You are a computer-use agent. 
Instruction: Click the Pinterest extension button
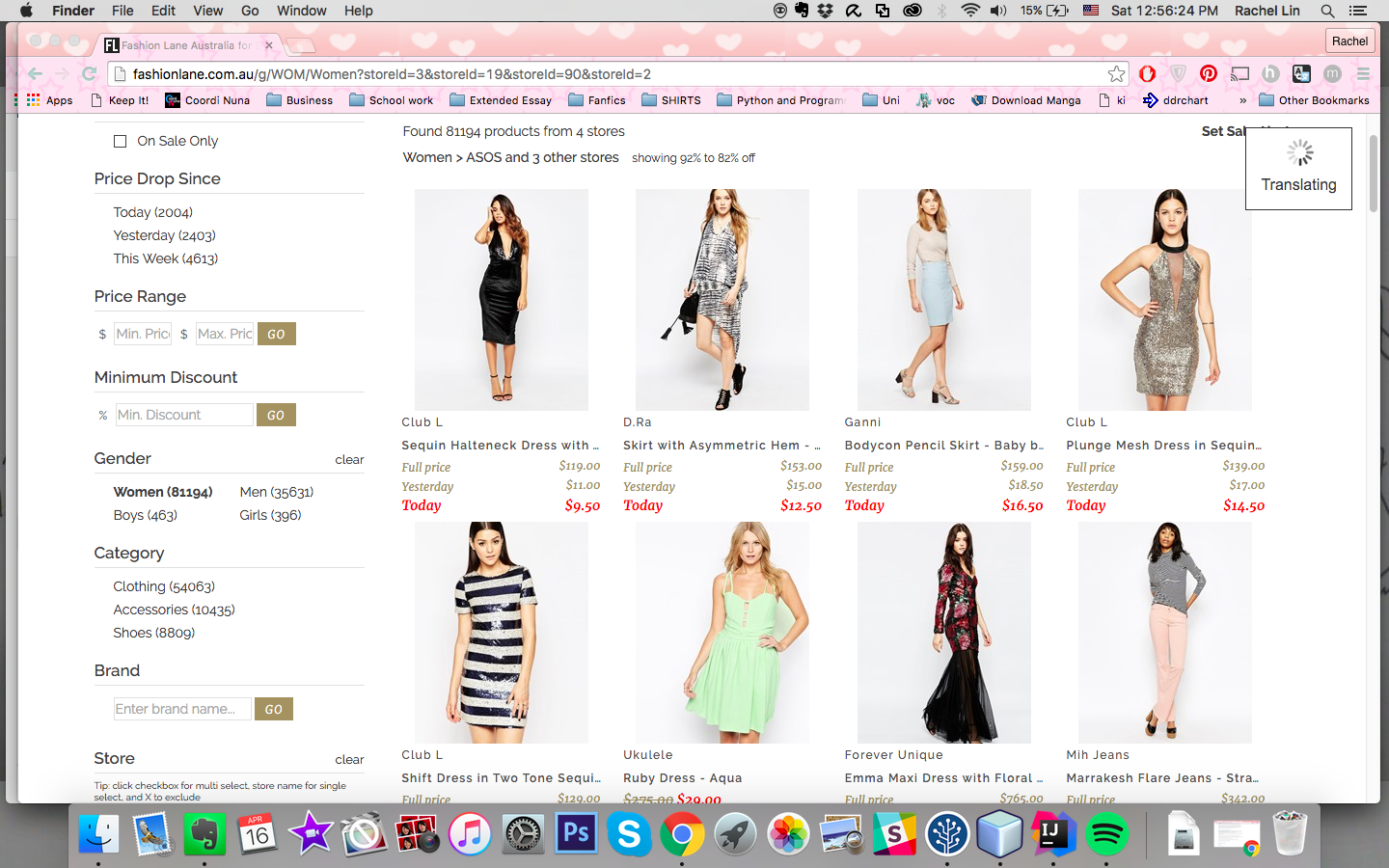(1208, 73)
